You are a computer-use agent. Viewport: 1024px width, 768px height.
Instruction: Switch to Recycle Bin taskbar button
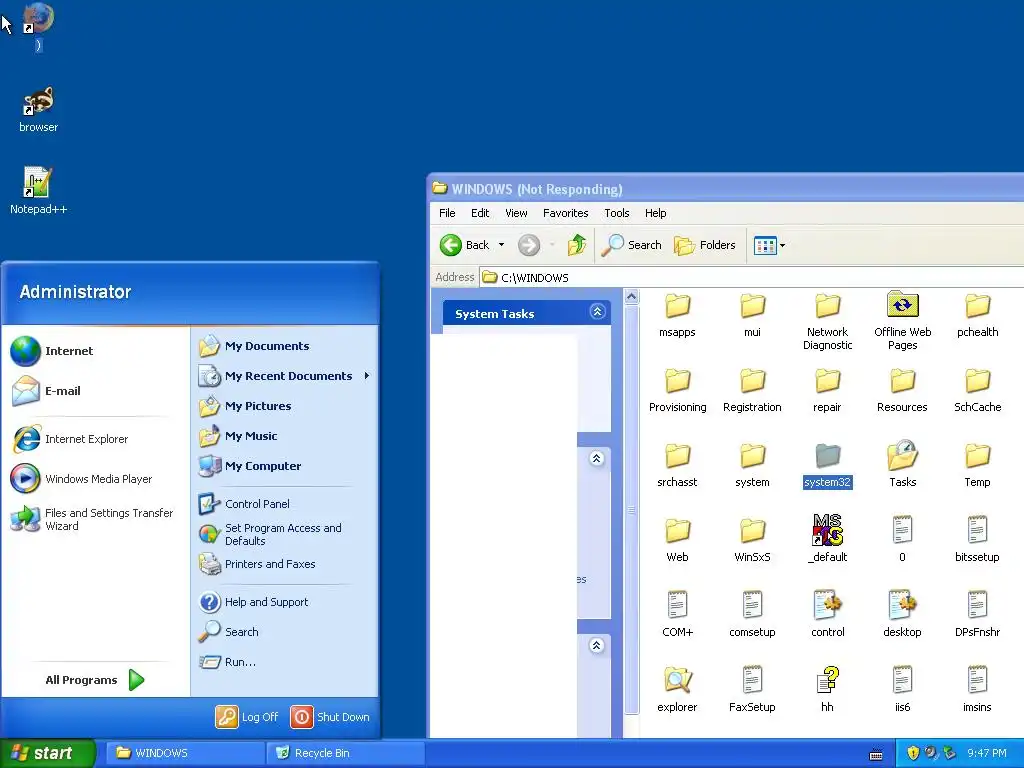[x=346, y=753]
